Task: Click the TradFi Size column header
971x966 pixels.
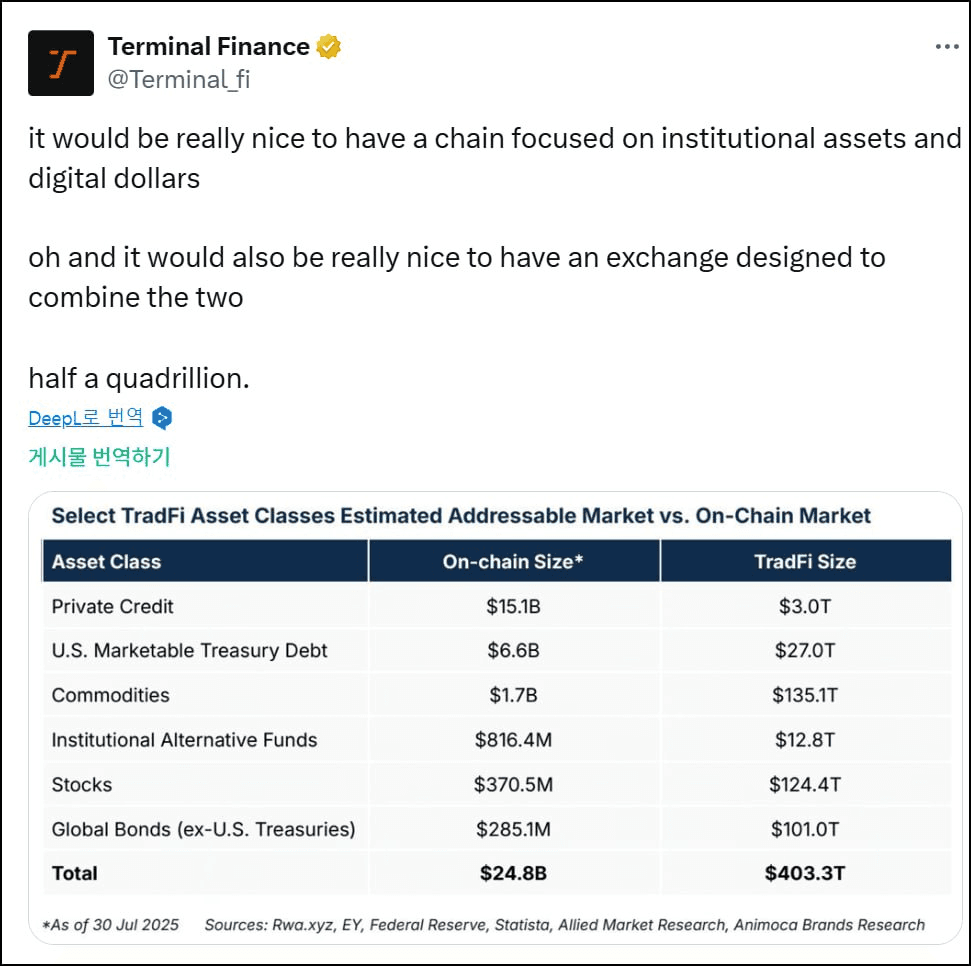Action: click(806, 561)
